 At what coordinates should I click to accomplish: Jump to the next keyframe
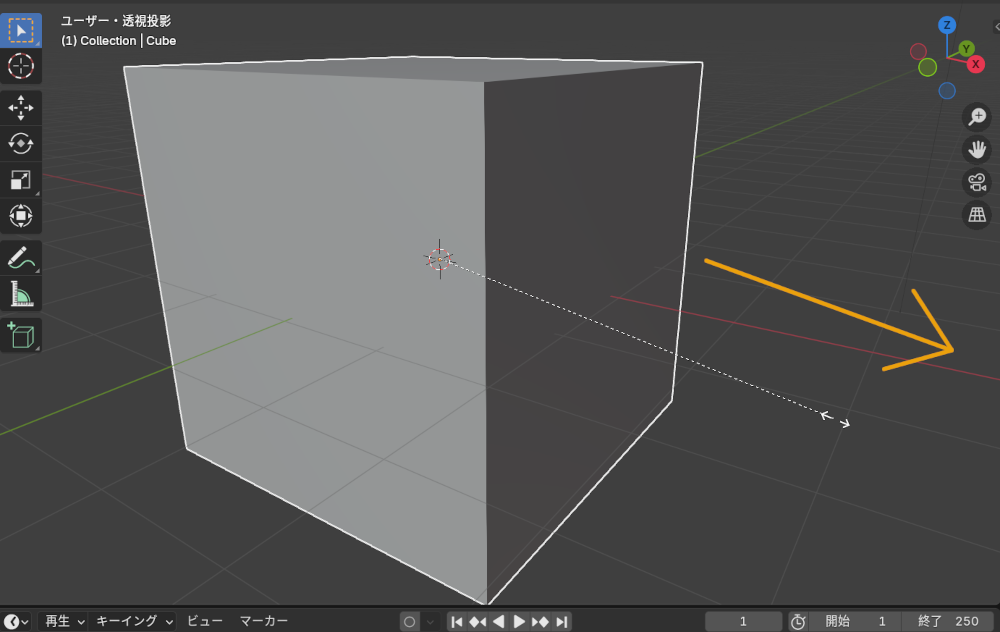(540, 621)
